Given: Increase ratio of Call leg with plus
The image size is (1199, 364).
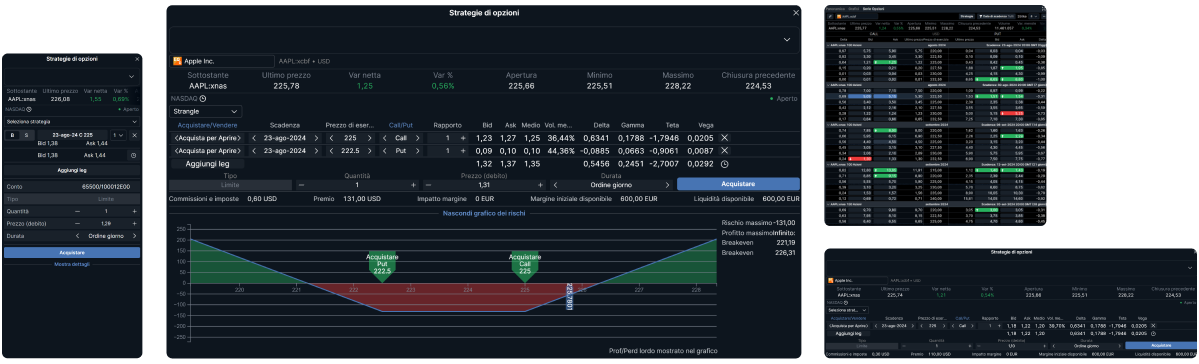Looking at the screenshot, I should [463, 138].
